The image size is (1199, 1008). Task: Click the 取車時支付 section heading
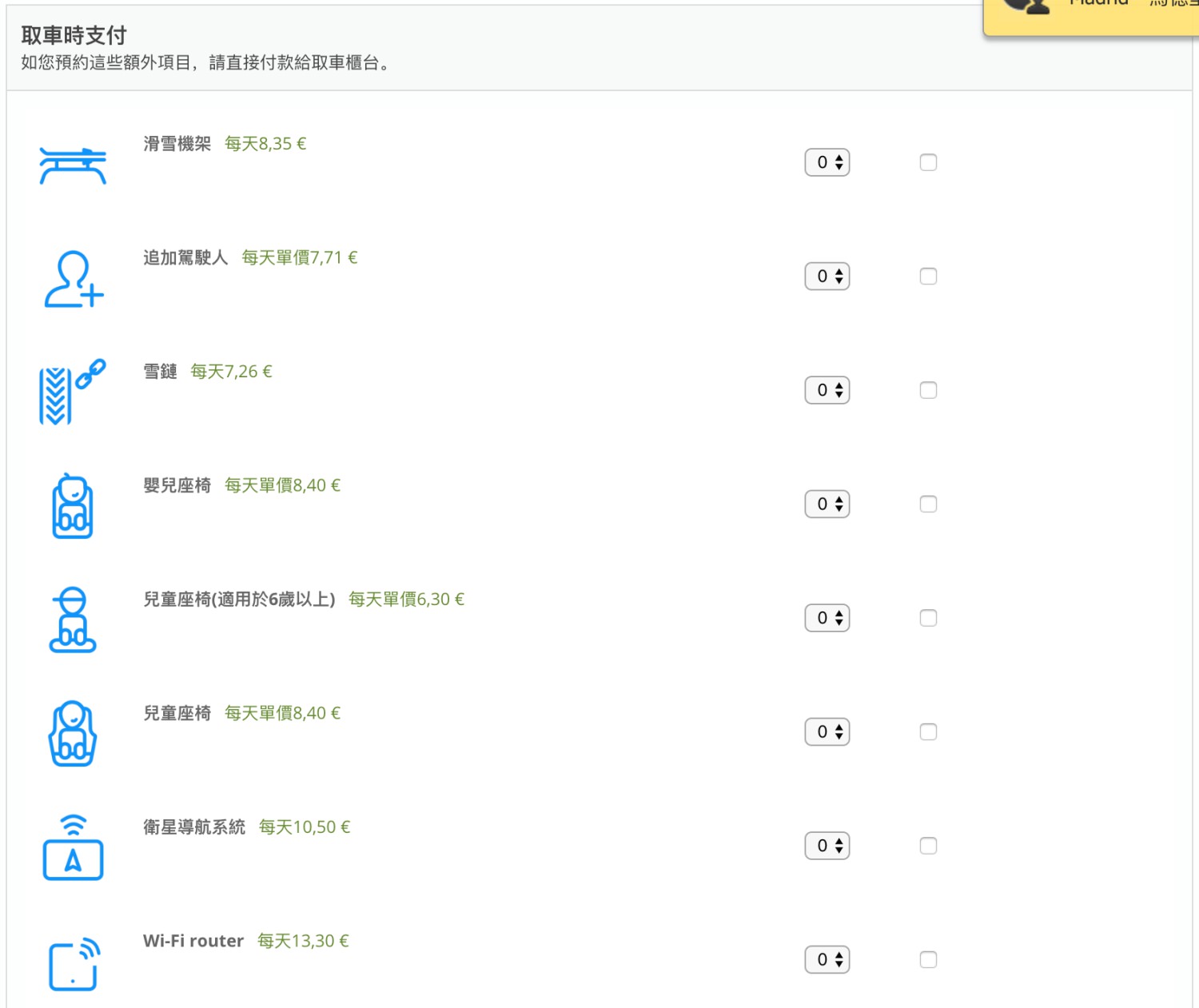74,35
